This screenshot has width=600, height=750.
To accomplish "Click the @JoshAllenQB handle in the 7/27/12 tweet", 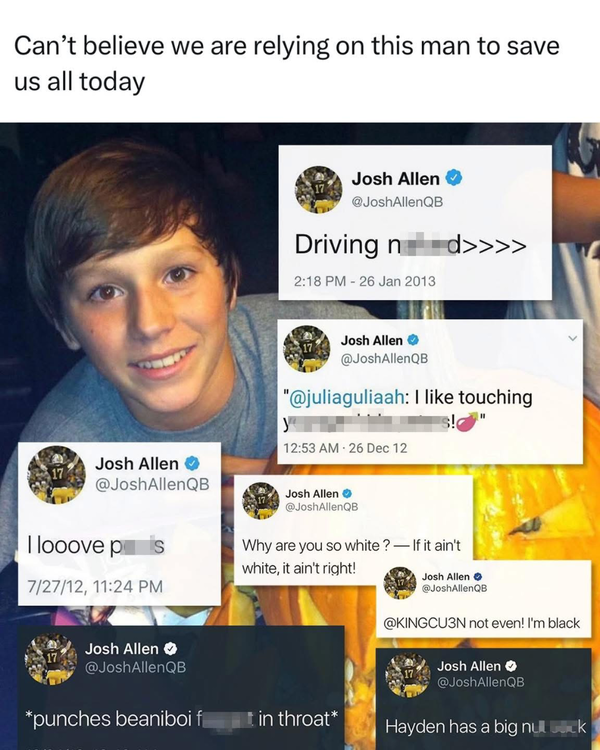I will 152,484.
